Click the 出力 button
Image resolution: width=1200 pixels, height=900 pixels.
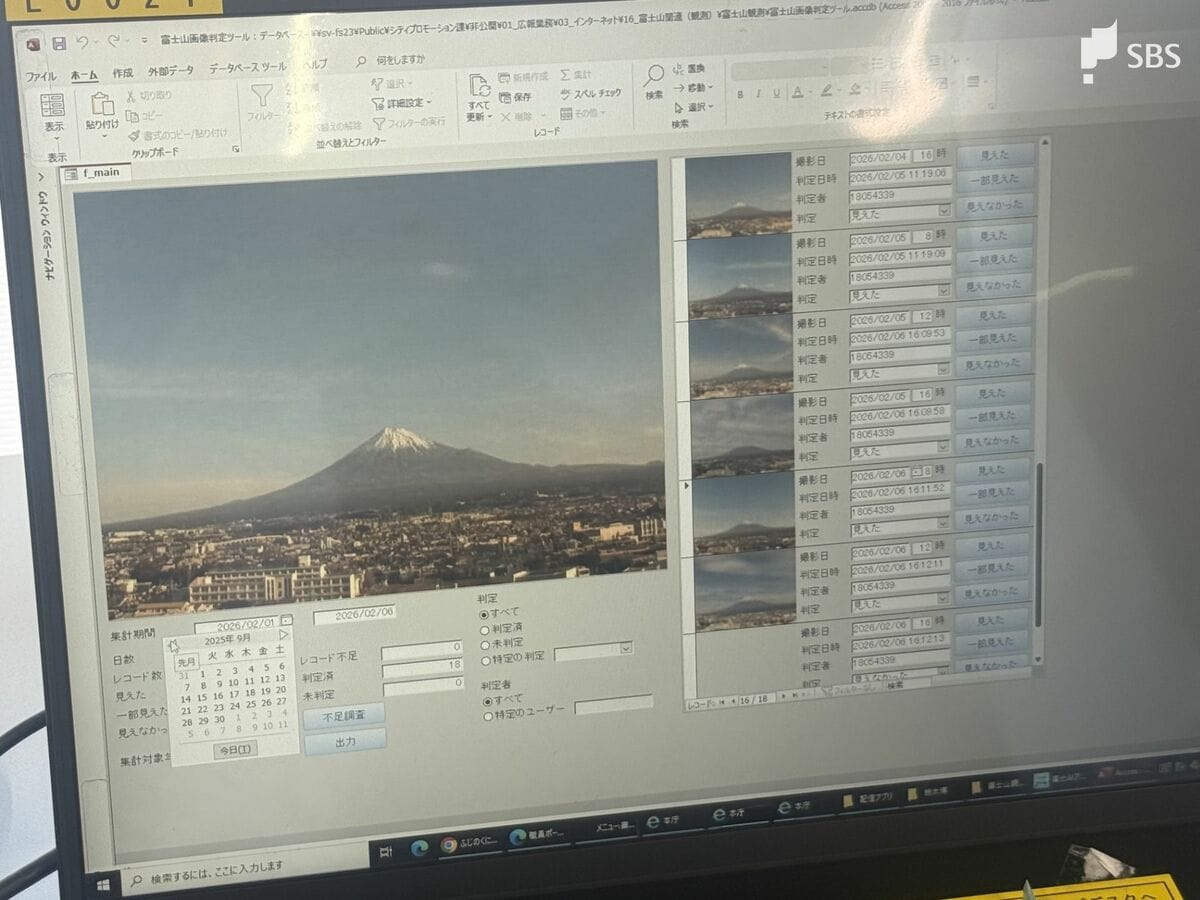pos(344,741)
